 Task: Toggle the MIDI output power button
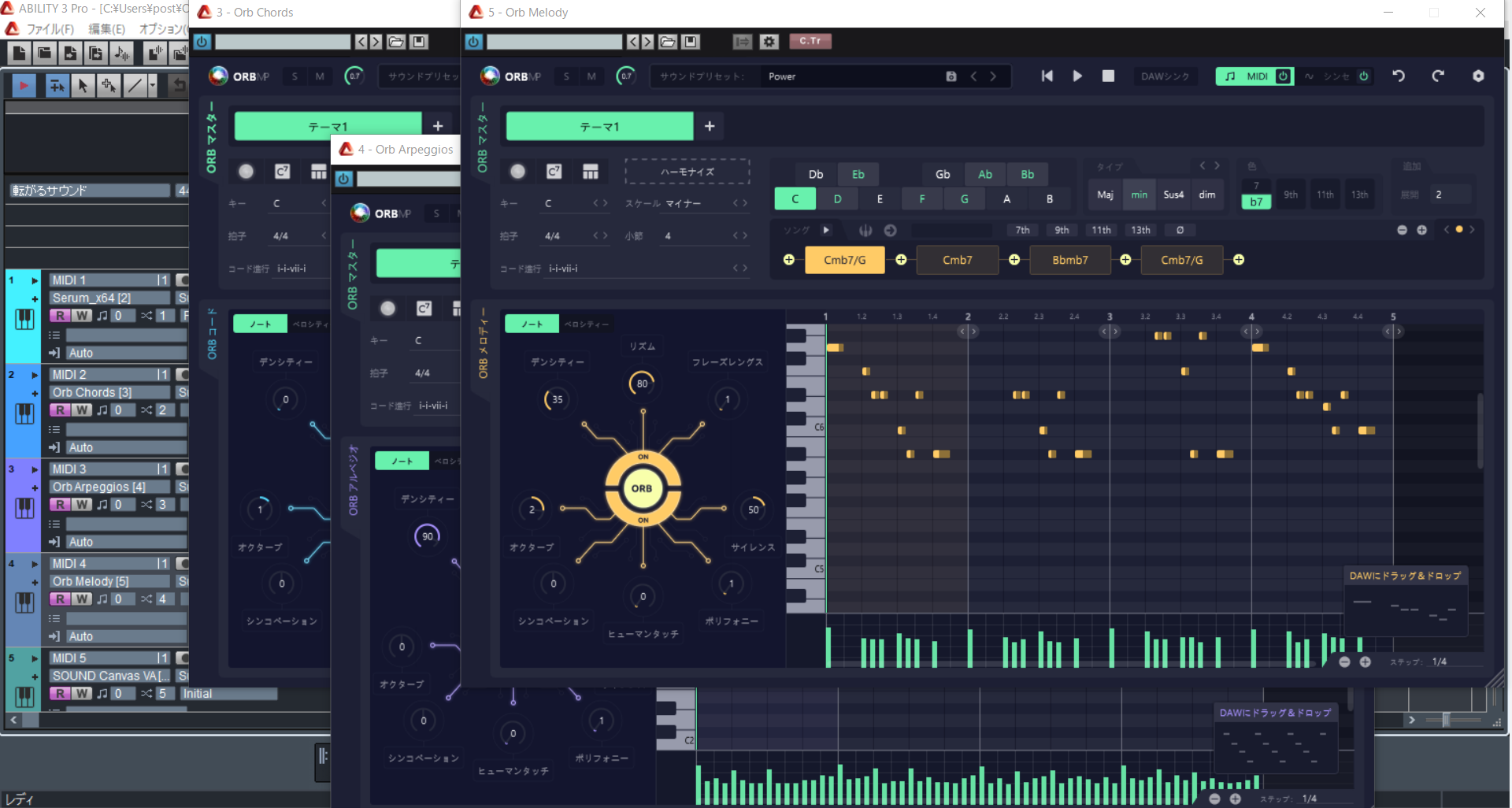click(x=1283, y=76)
